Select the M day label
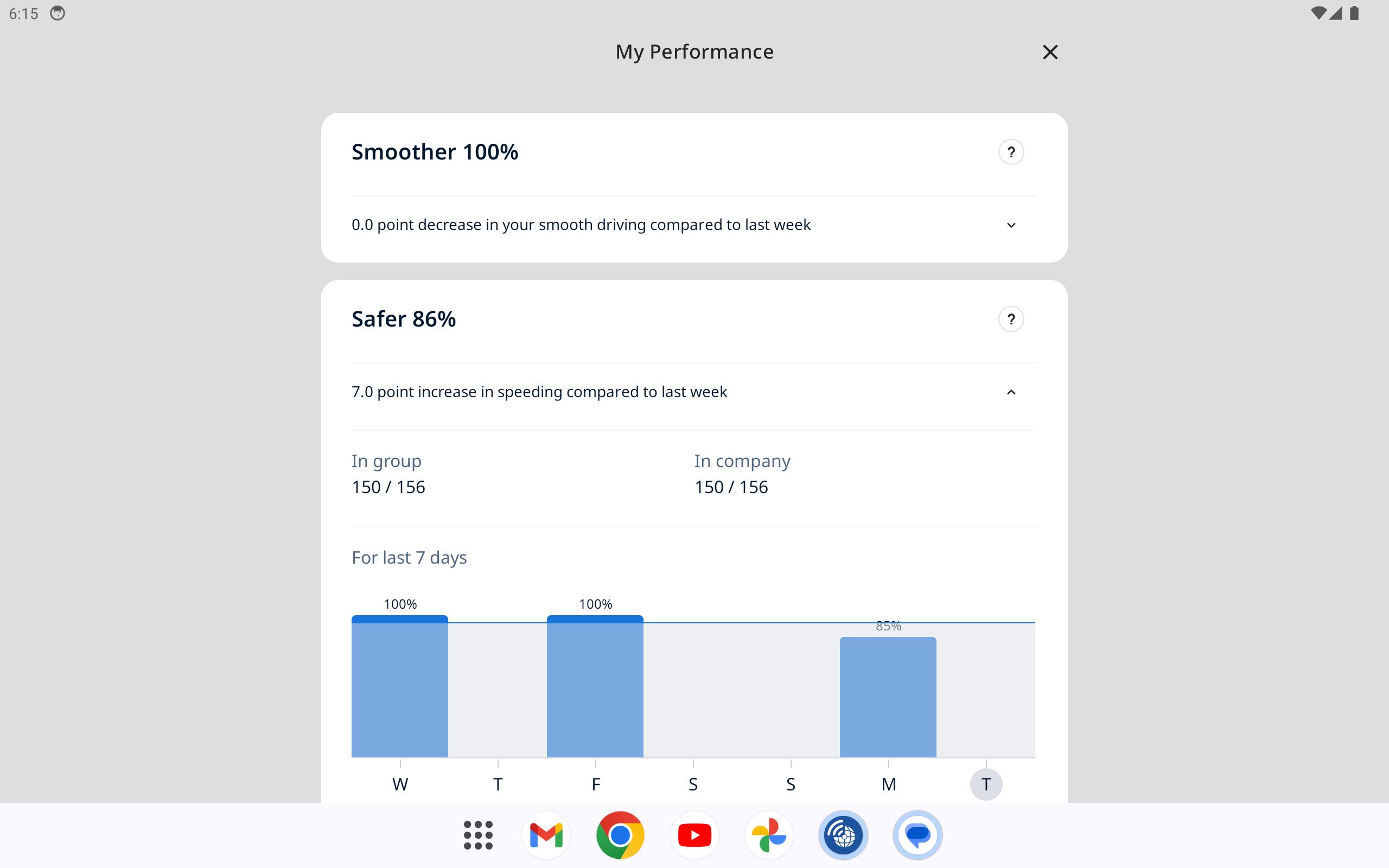The image size is (1389, 868). [889, 784]
